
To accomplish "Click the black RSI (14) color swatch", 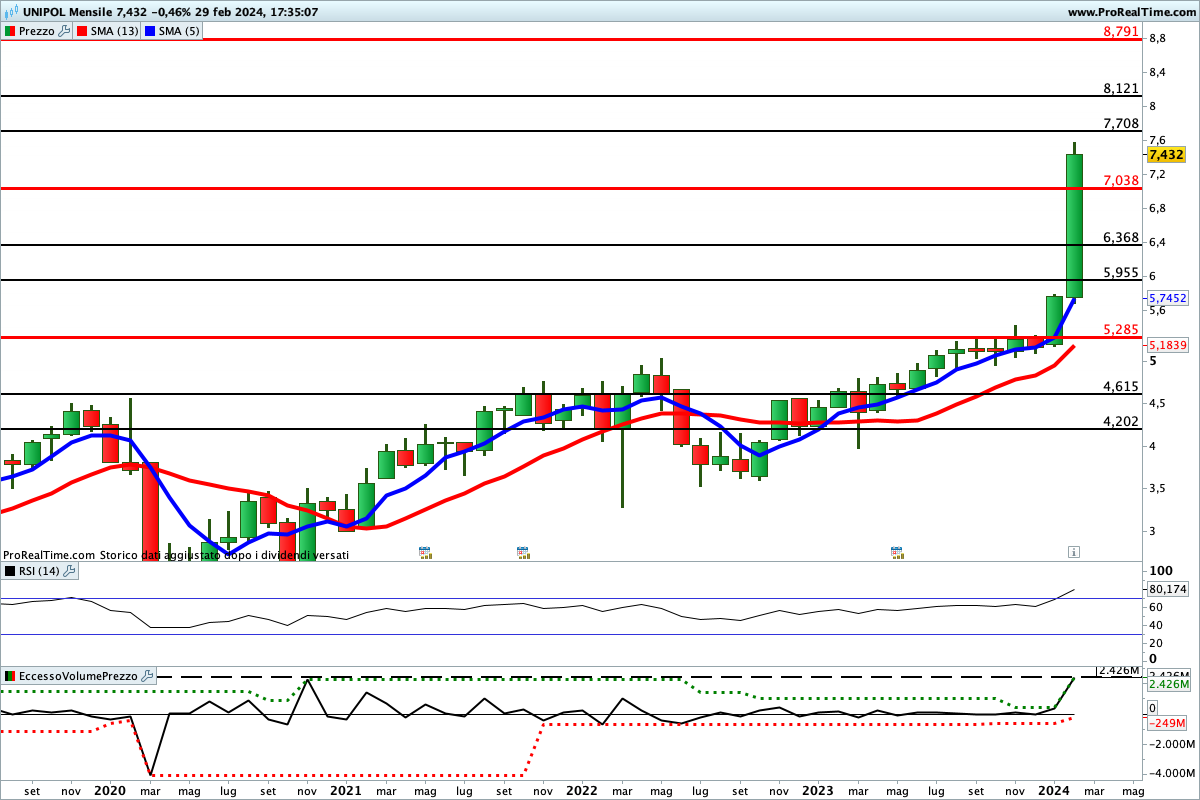I will 10,571.
